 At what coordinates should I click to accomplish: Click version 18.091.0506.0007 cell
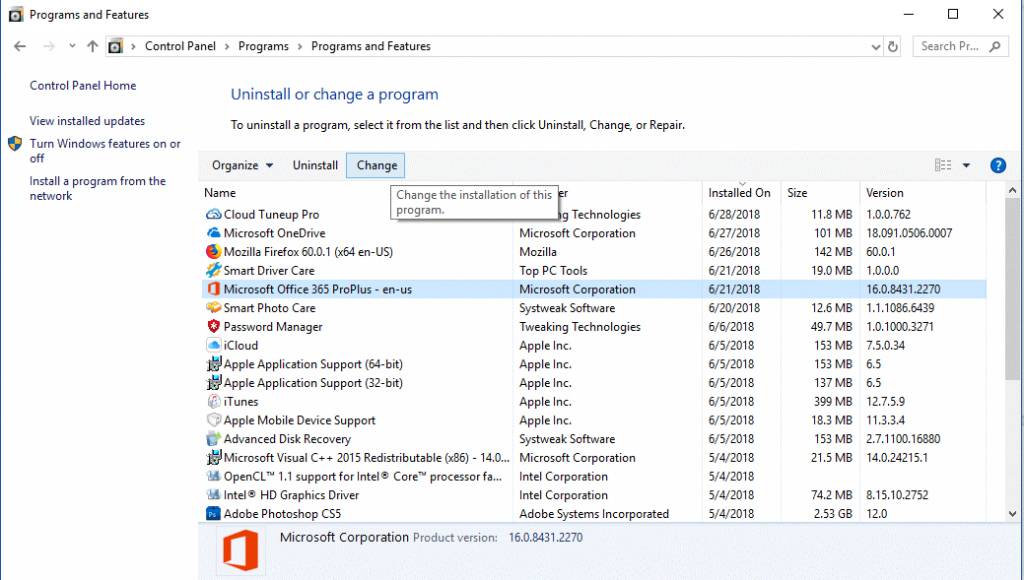click(x=909, y=233)
